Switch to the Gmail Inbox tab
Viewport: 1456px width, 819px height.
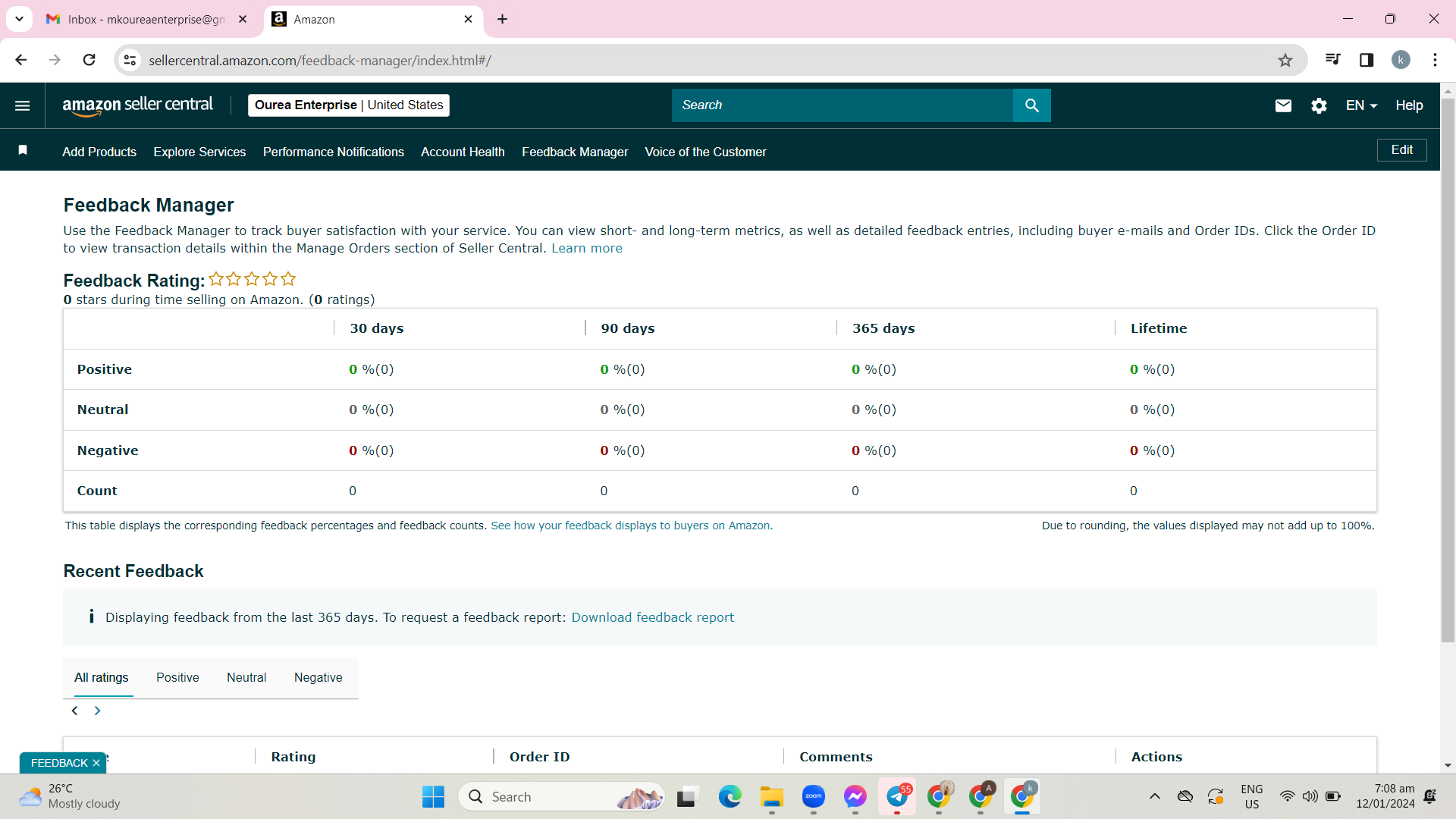[146, 19]
